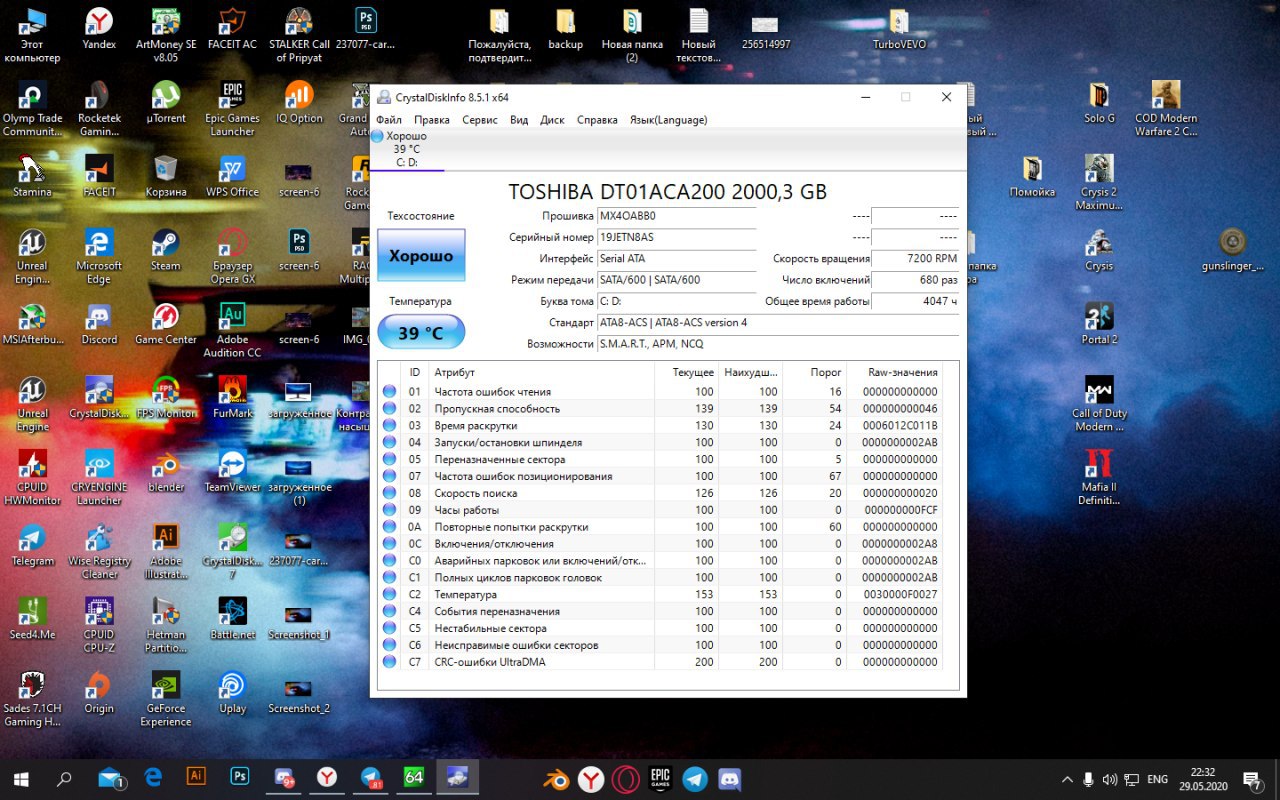
Task: Open IQ Option desktop icon
Action: click(299, 103)
